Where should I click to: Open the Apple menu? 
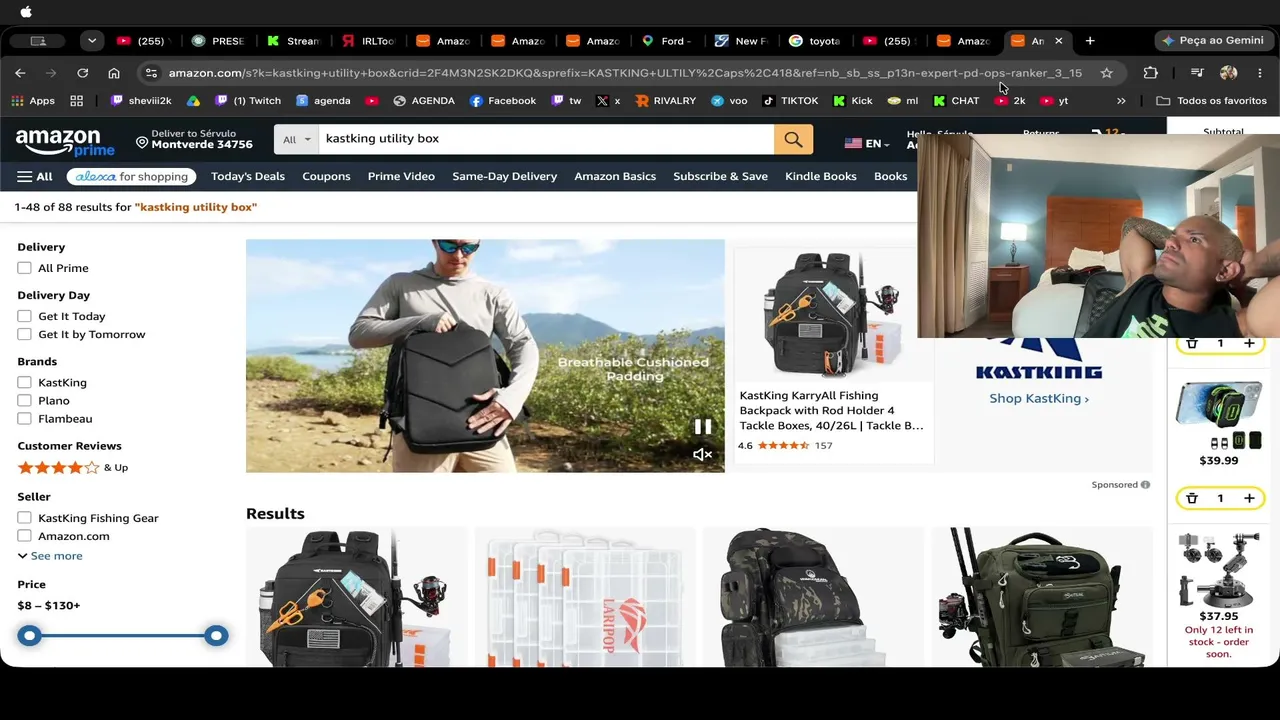coord(26,12)
